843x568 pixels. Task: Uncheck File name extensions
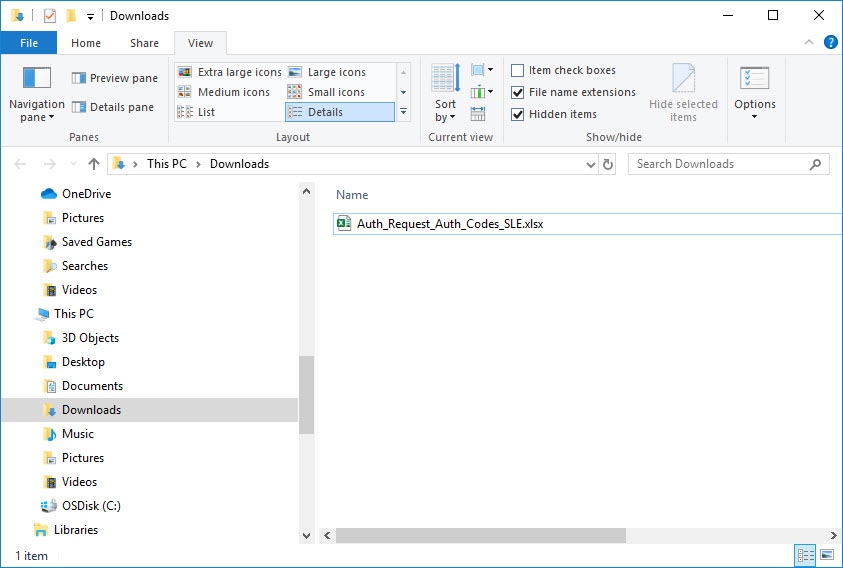[x=573, y=93]
